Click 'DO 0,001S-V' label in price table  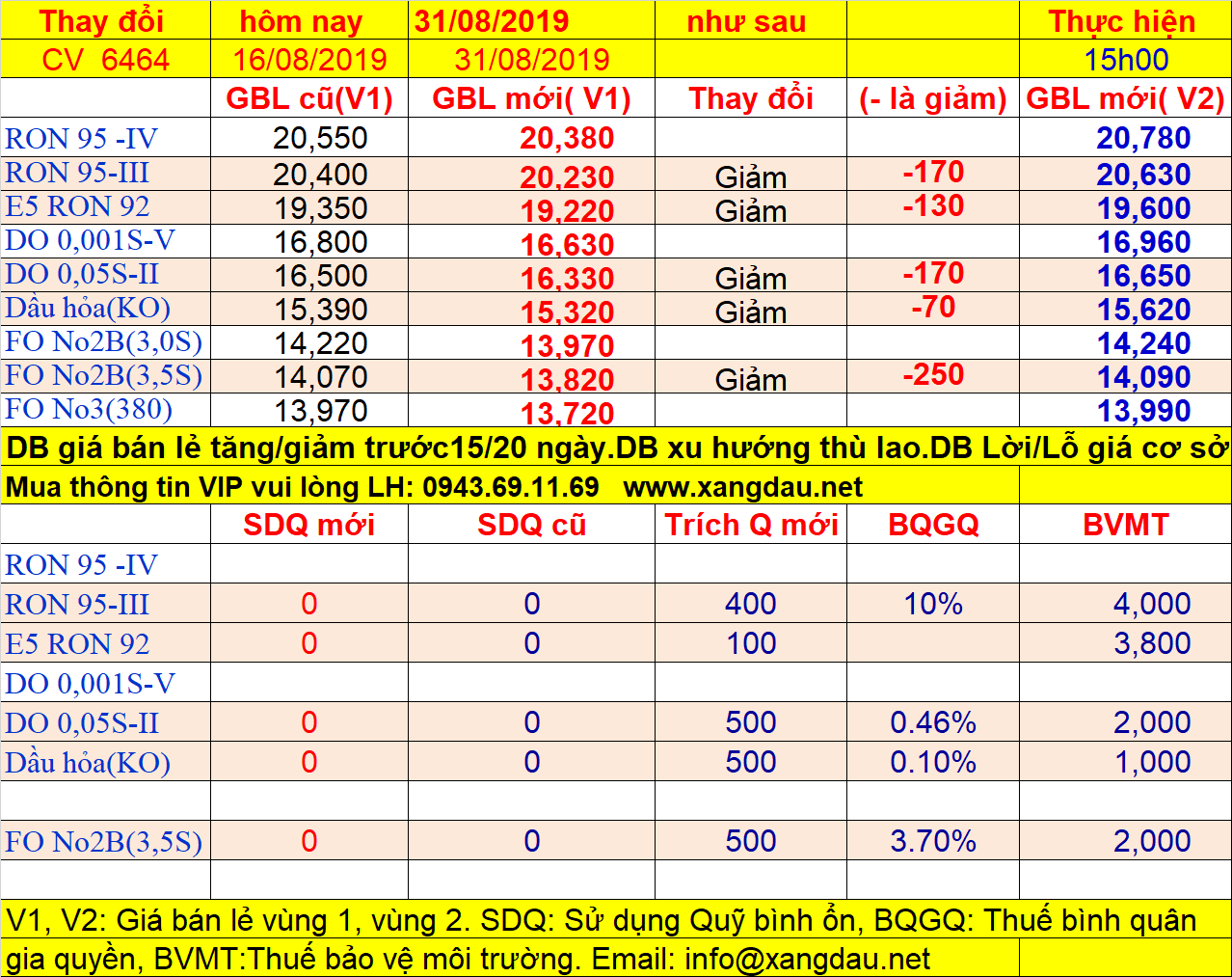(91, 240)
